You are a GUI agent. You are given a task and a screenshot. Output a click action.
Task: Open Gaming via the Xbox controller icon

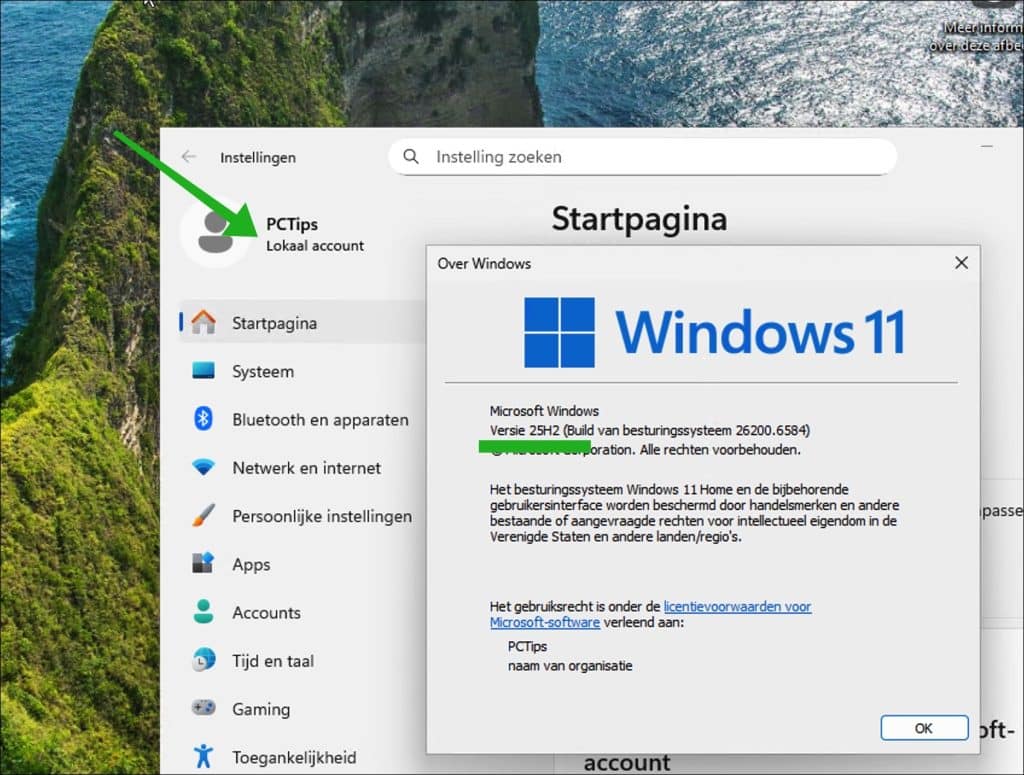click(203, 709)
